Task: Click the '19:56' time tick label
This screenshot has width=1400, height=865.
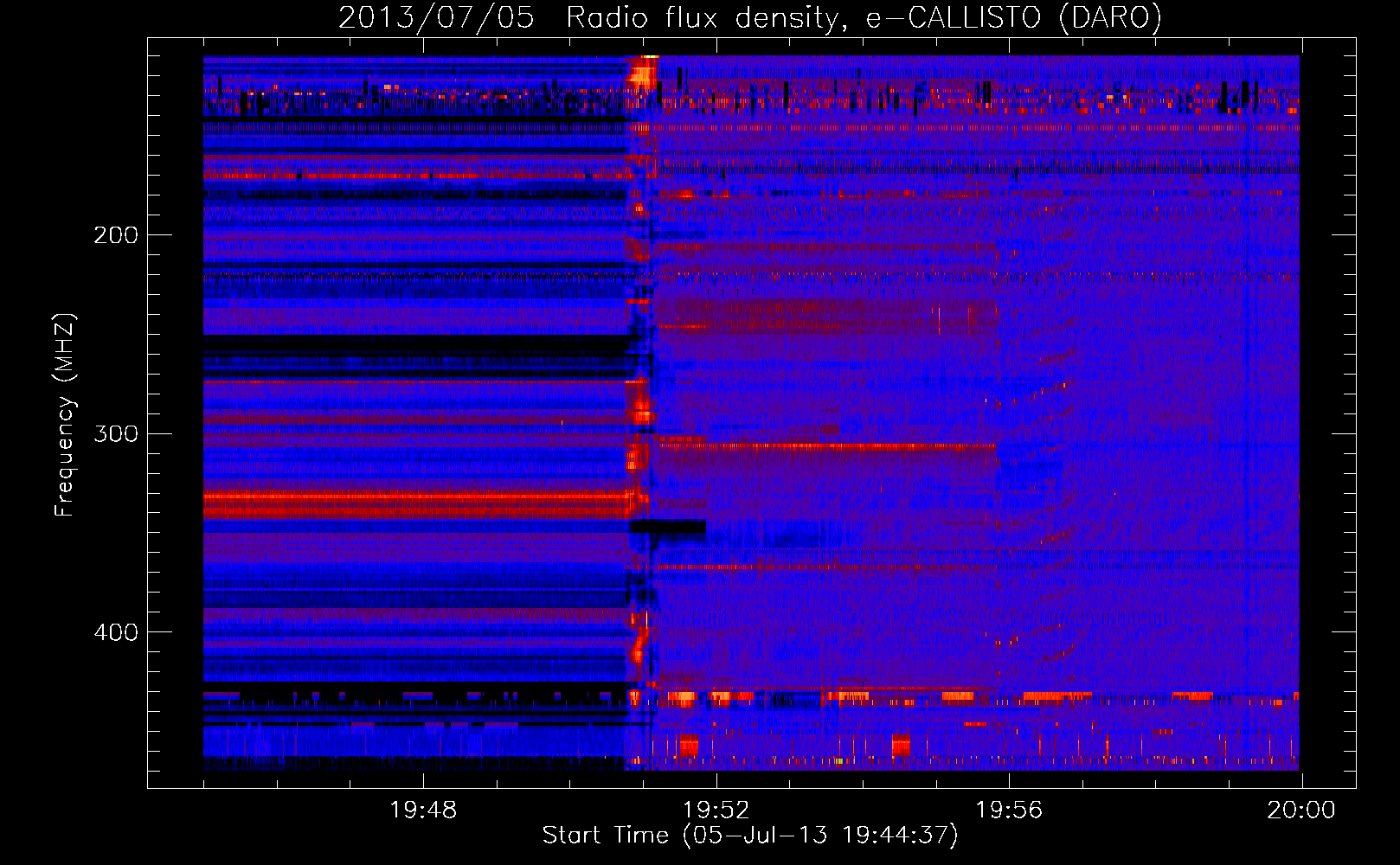Action: point(1009,811)
